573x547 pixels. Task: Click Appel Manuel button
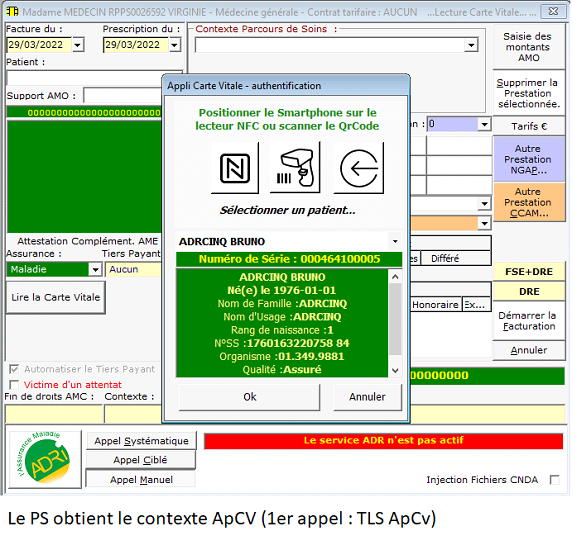point(141,479)
